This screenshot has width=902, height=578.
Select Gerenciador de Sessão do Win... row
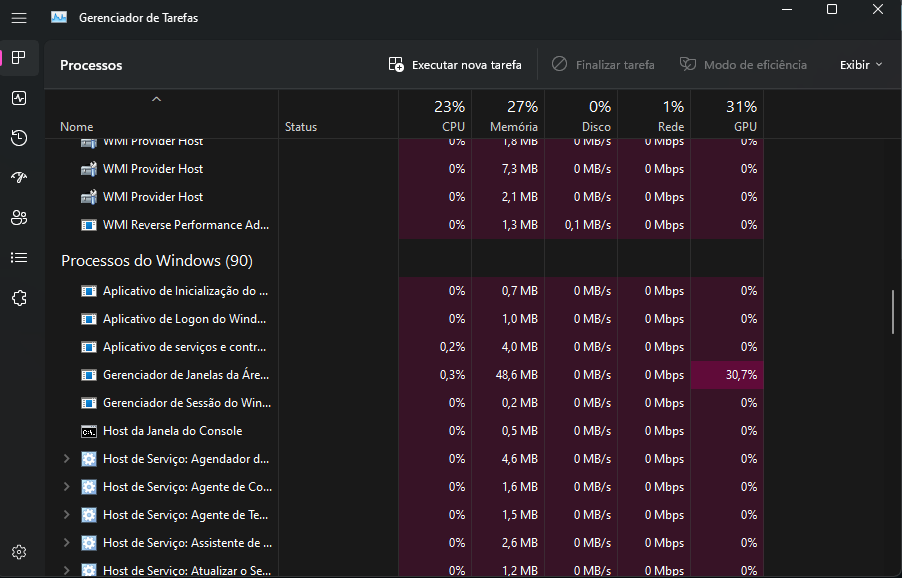pos(404,403)
